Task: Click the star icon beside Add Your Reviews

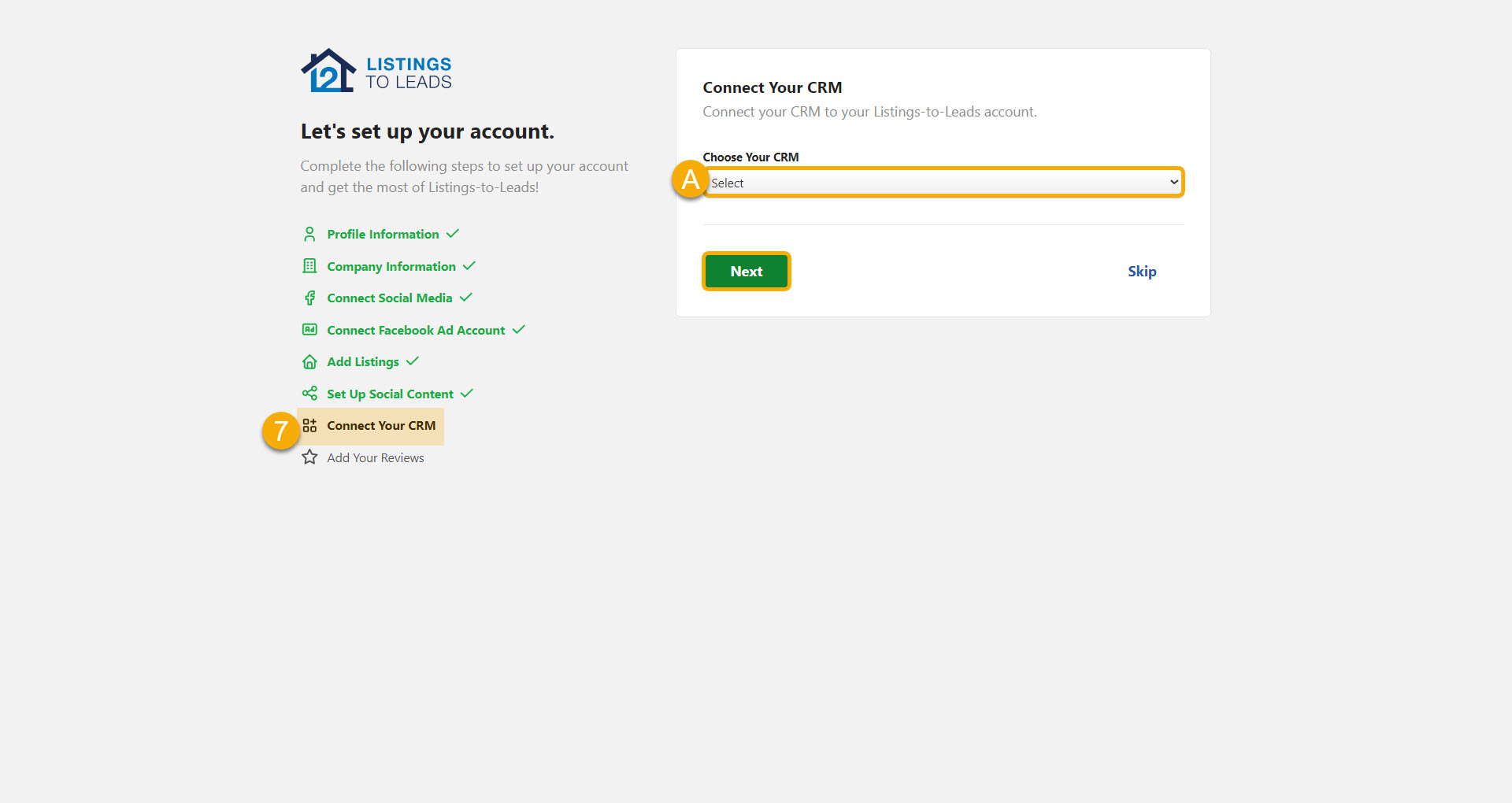Action: [309, 457]
